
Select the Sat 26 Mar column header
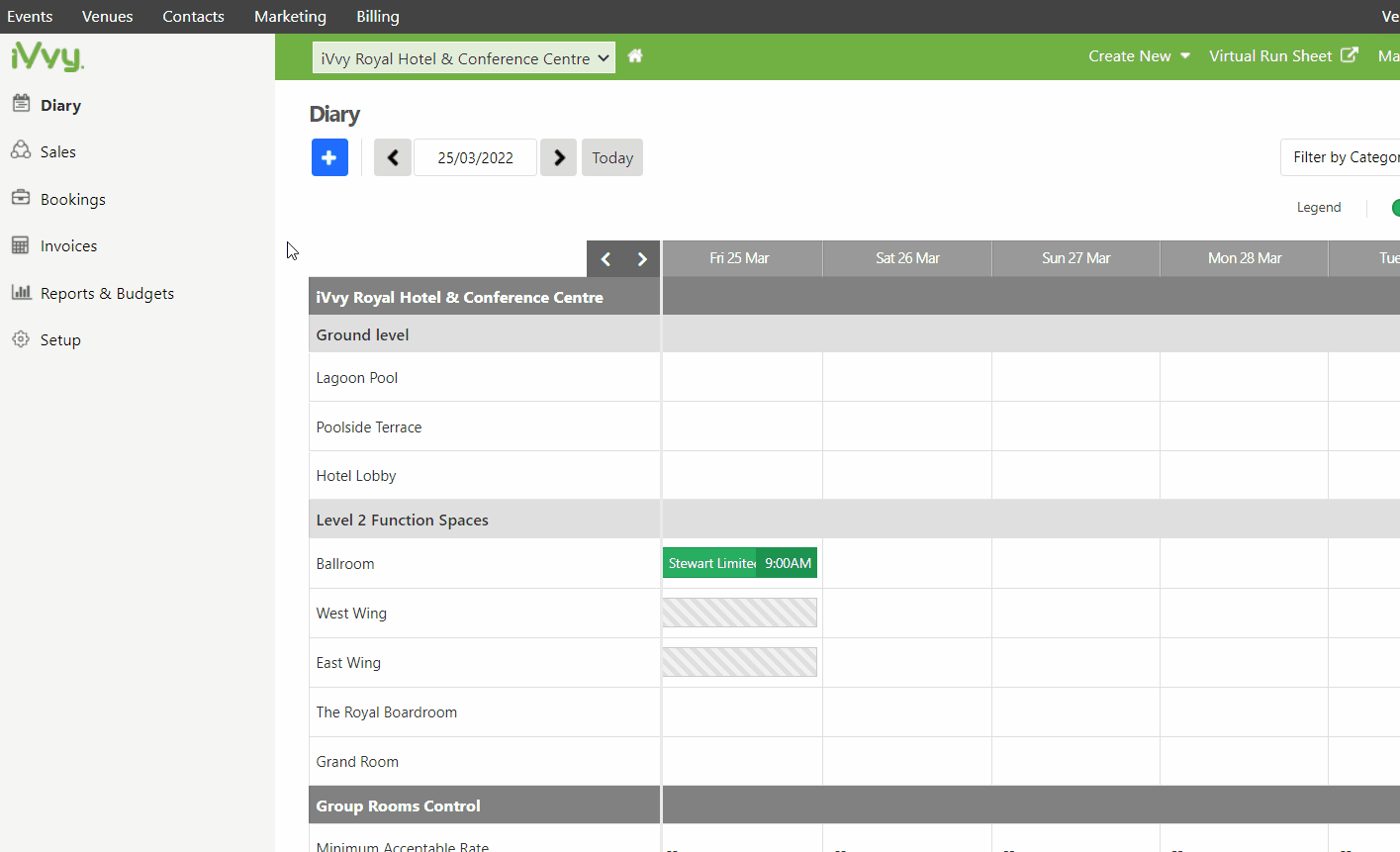[907, 258]
